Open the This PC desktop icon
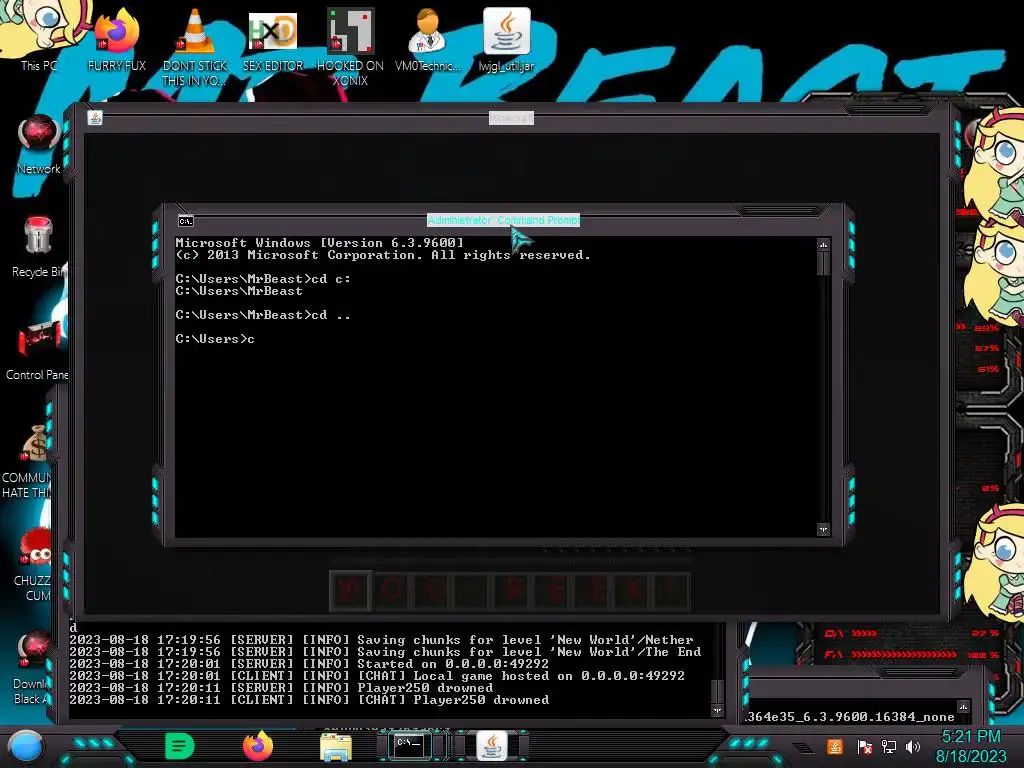 39,36
